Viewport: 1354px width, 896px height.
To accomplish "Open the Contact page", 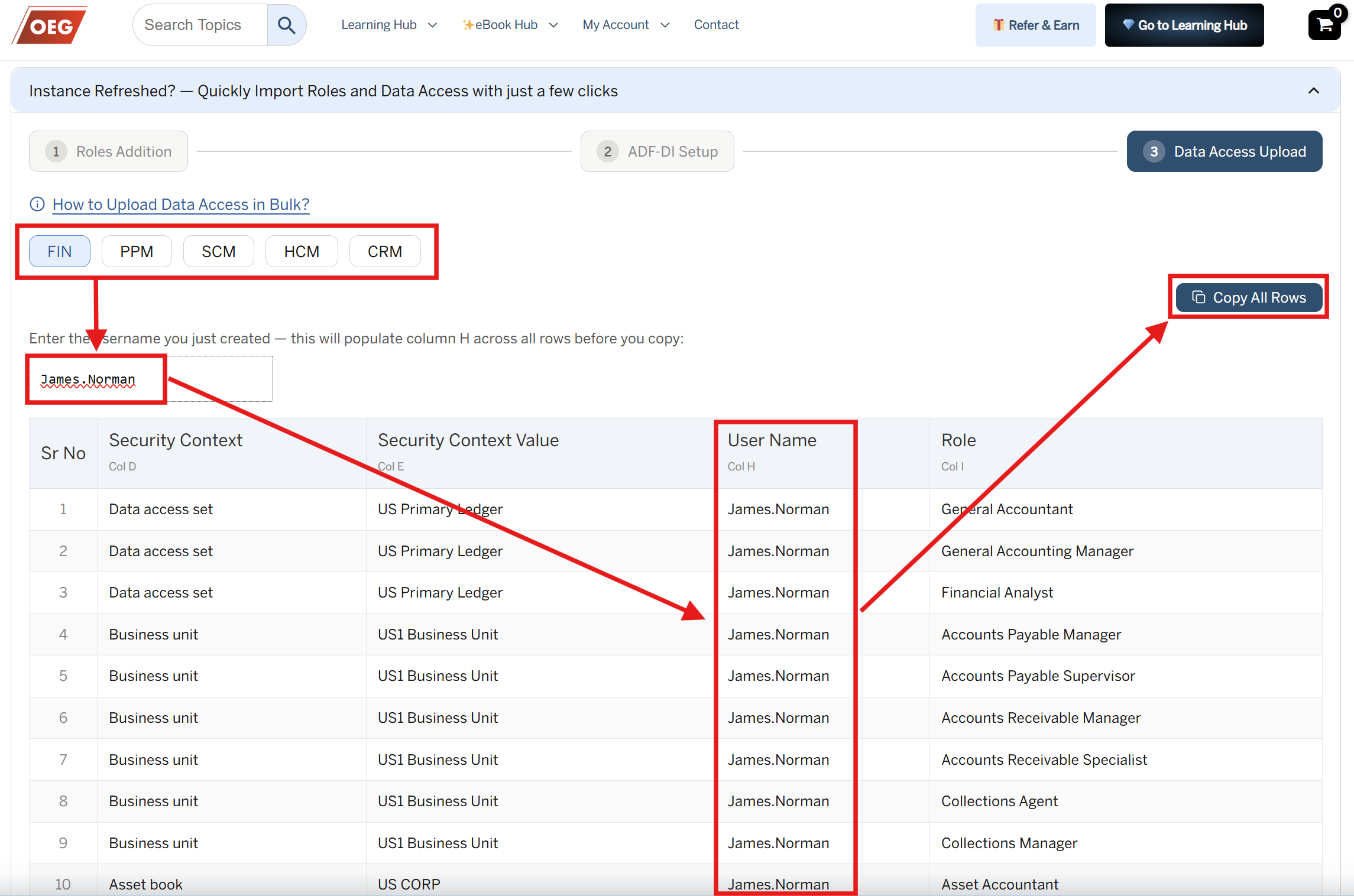I will (716, 25).
